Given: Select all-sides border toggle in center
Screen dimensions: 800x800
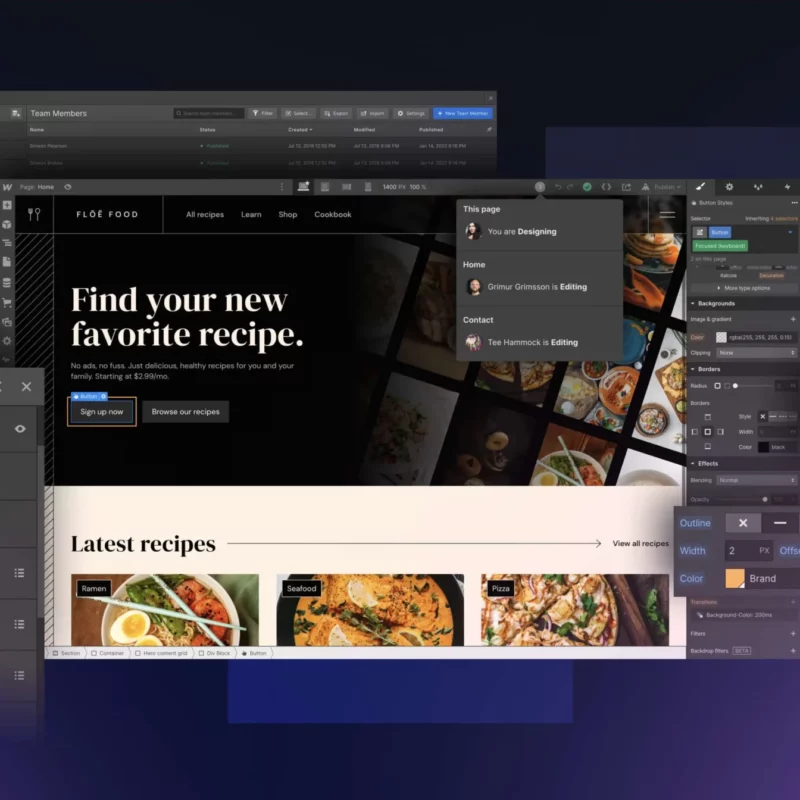Looking at the screenshot, I should click(708, 432).
